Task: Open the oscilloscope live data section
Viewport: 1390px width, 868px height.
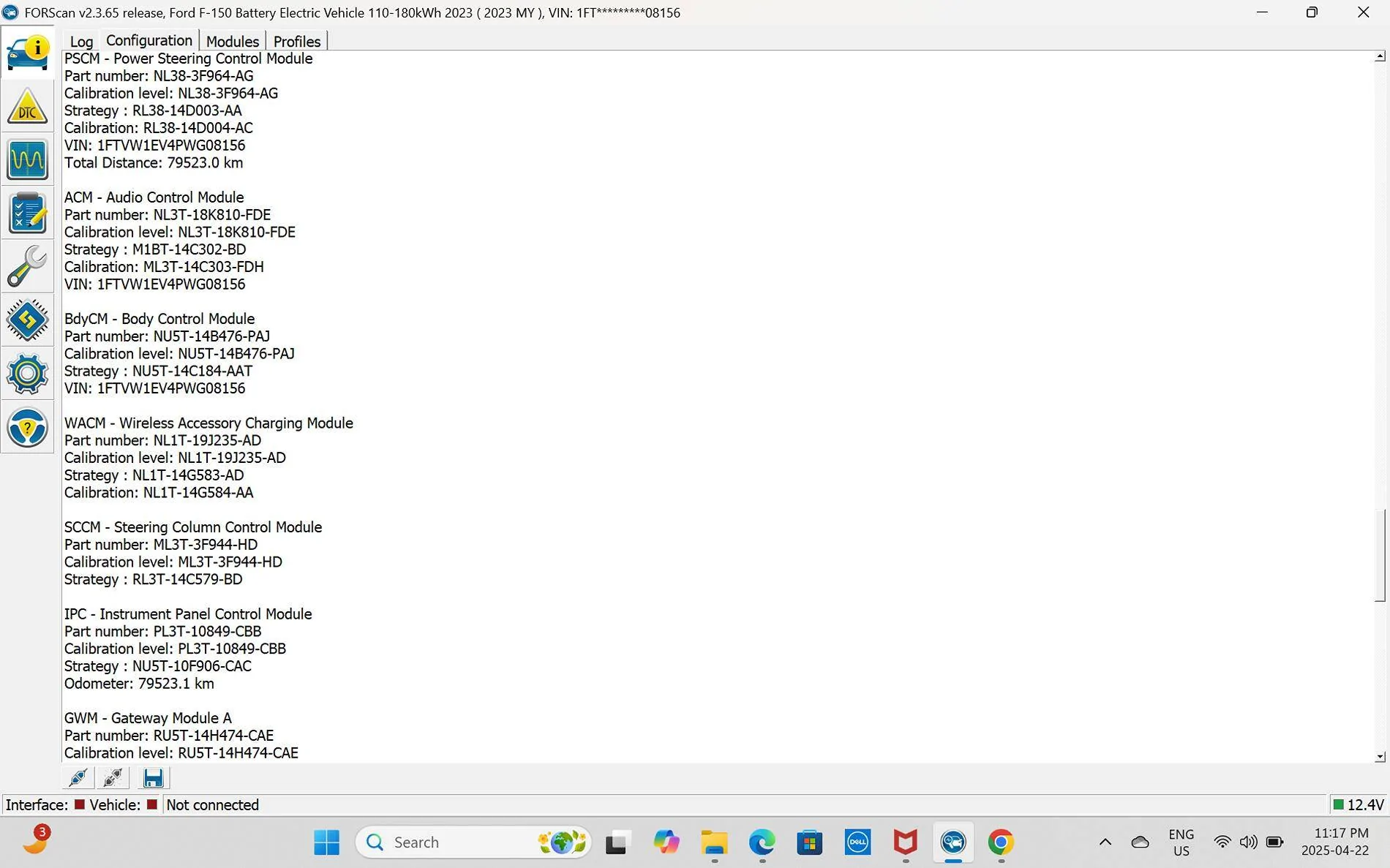Action: [28, 160]
